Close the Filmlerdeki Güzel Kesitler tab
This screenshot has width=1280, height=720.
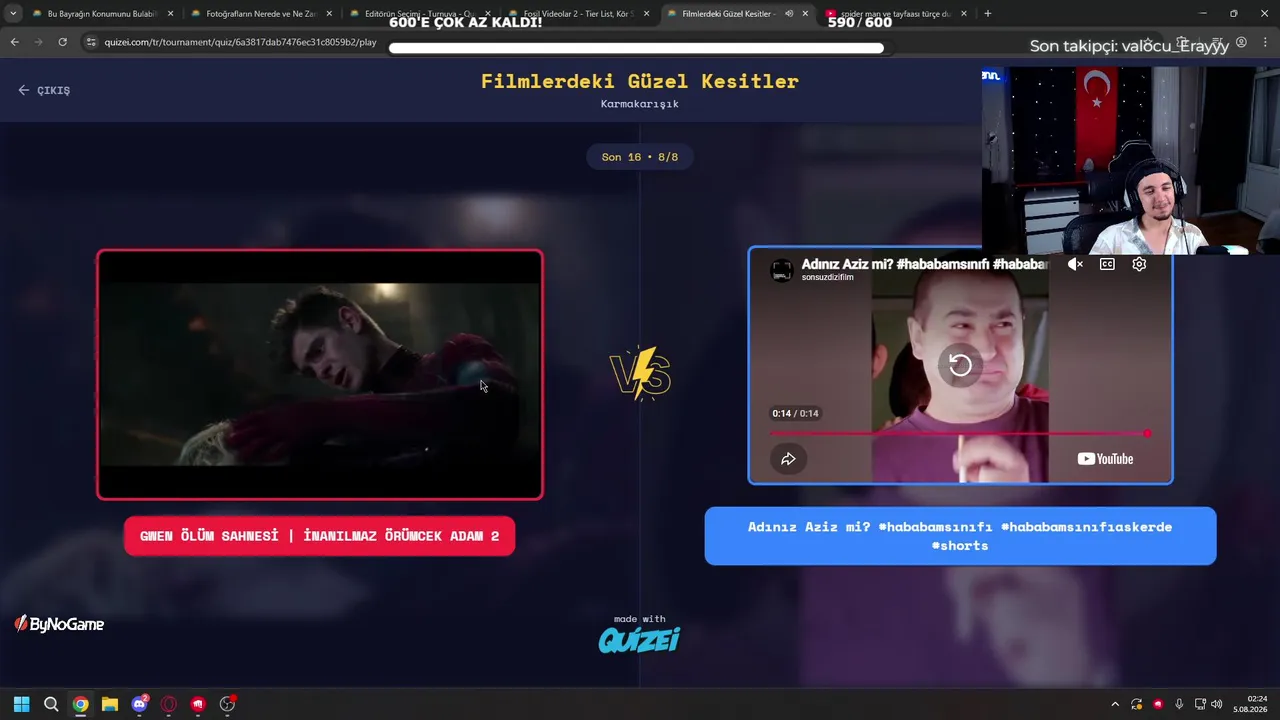point(805,14)
